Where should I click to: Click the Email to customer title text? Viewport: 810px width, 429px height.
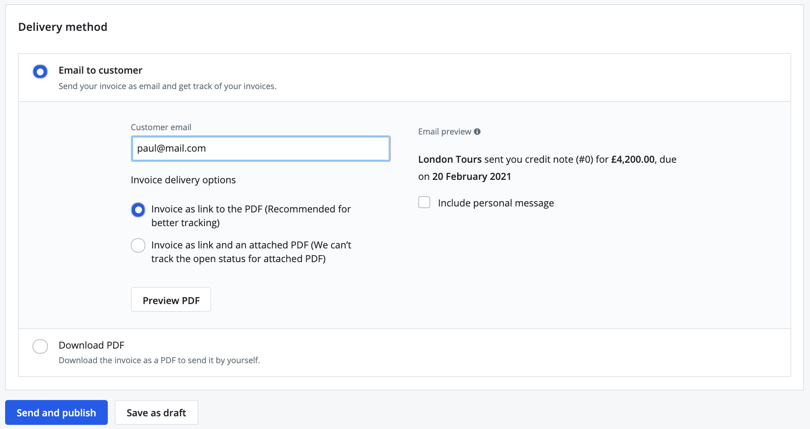pos(100,70)
